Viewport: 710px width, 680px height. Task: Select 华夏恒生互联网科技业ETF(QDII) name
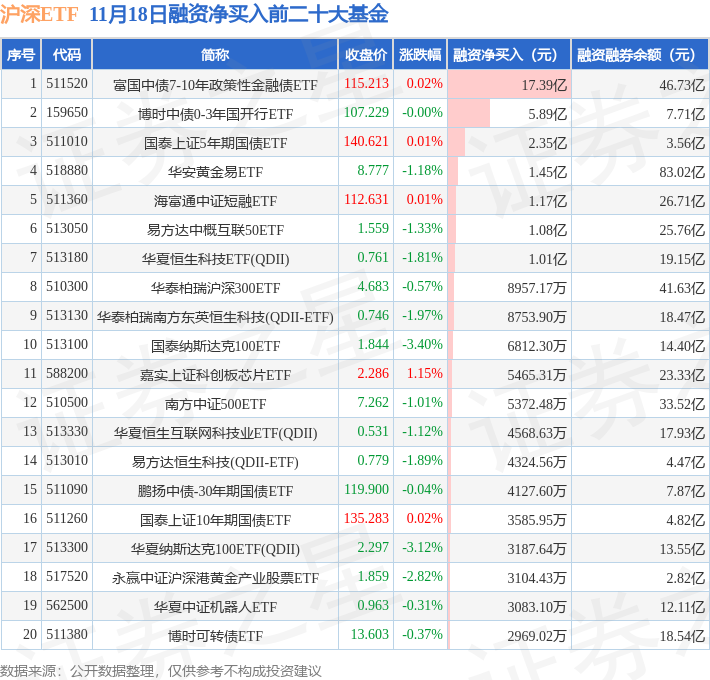pos(215,433)
